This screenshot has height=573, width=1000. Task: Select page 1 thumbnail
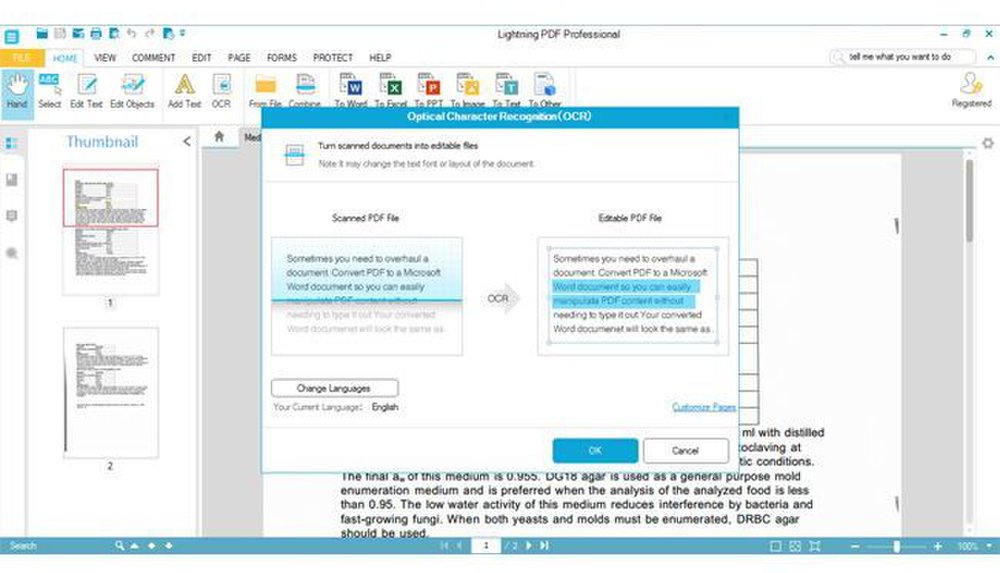[110, 232]
